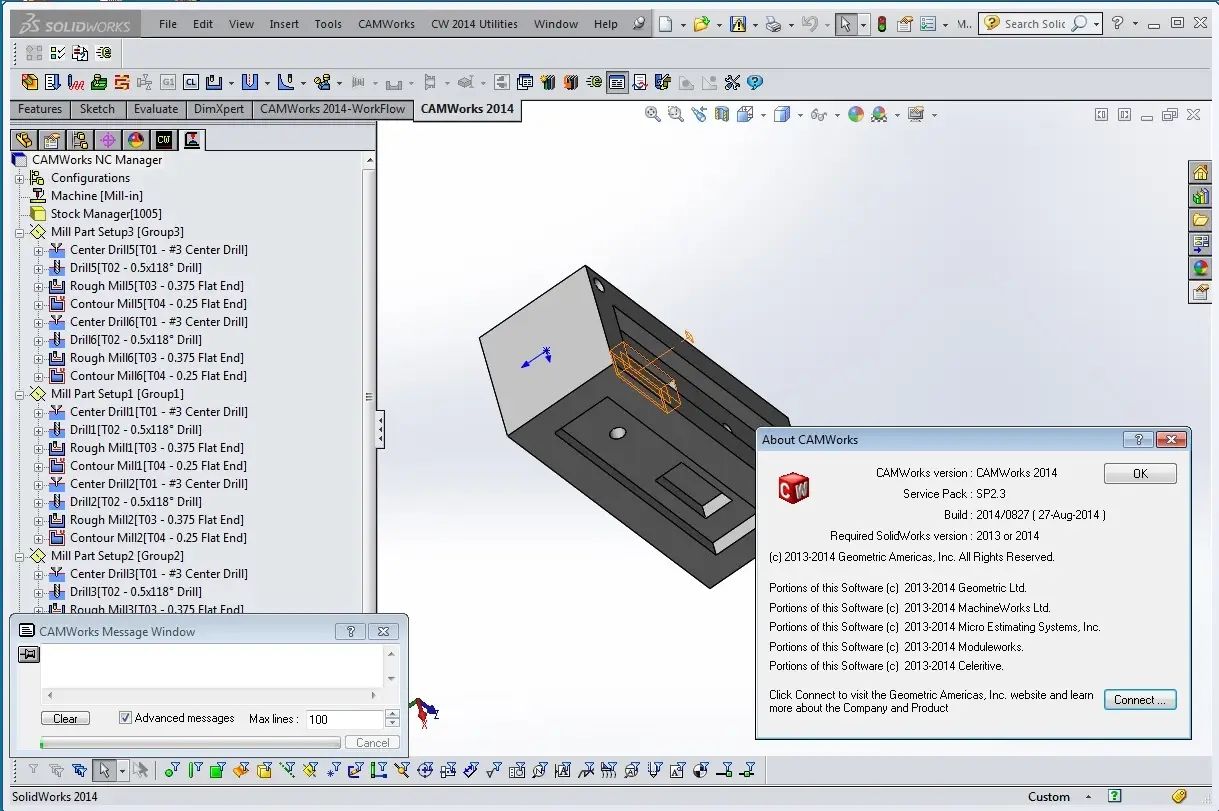Click CAMWorks logo in About dialog
Viewport: 1219px width, 811px height.
(x=793, y=488)
